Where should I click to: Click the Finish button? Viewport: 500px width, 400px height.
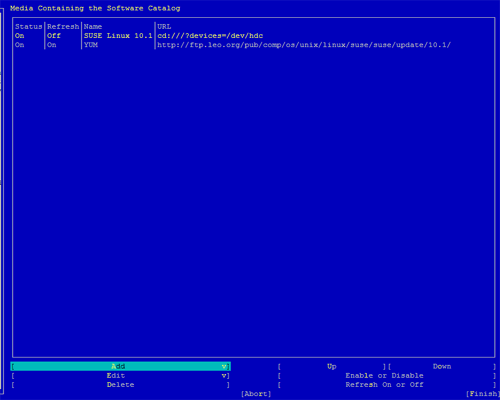483,394
